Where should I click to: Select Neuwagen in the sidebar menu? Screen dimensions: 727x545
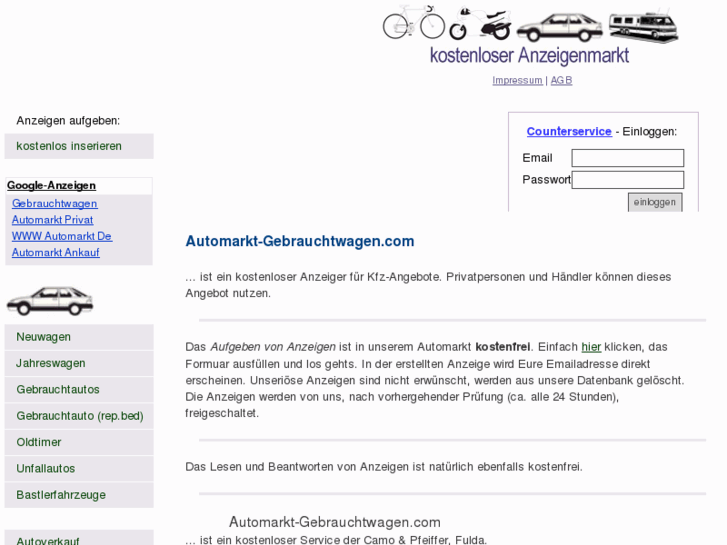[79, 337]
